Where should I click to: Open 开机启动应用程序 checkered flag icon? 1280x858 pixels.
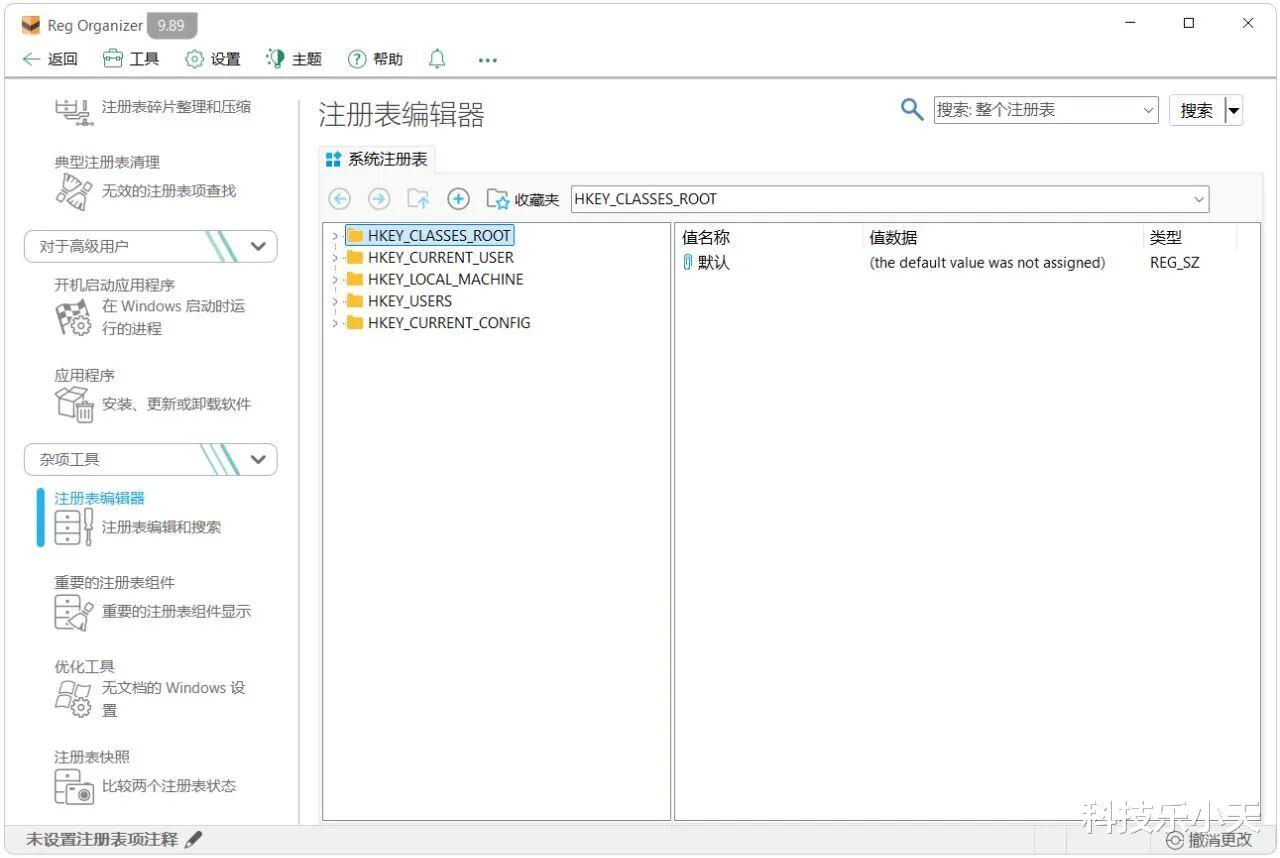[73, 318]
